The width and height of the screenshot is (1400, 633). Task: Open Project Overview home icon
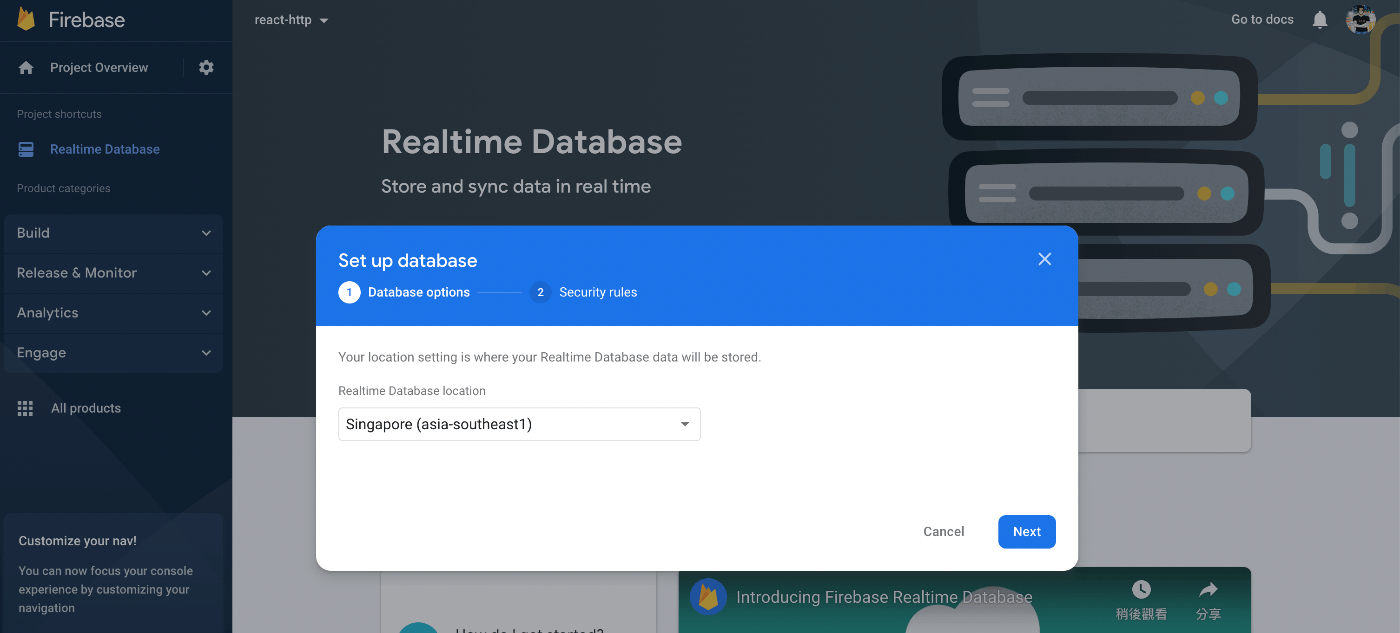pos(26,68)
